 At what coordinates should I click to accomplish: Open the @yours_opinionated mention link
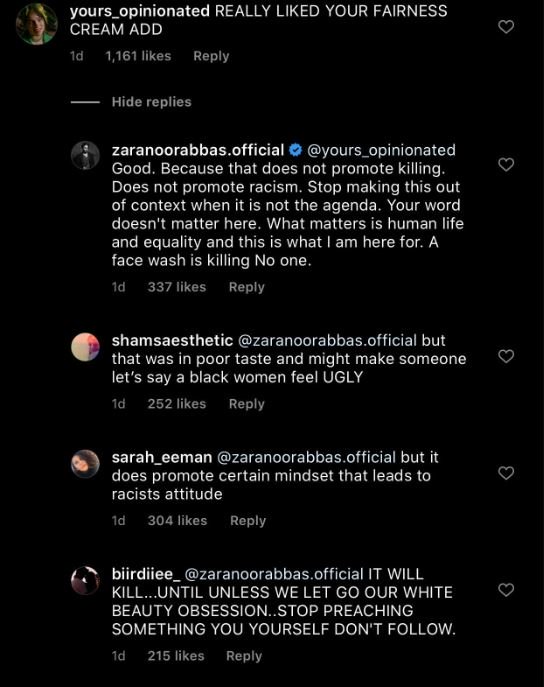click(x=382, y=150)
